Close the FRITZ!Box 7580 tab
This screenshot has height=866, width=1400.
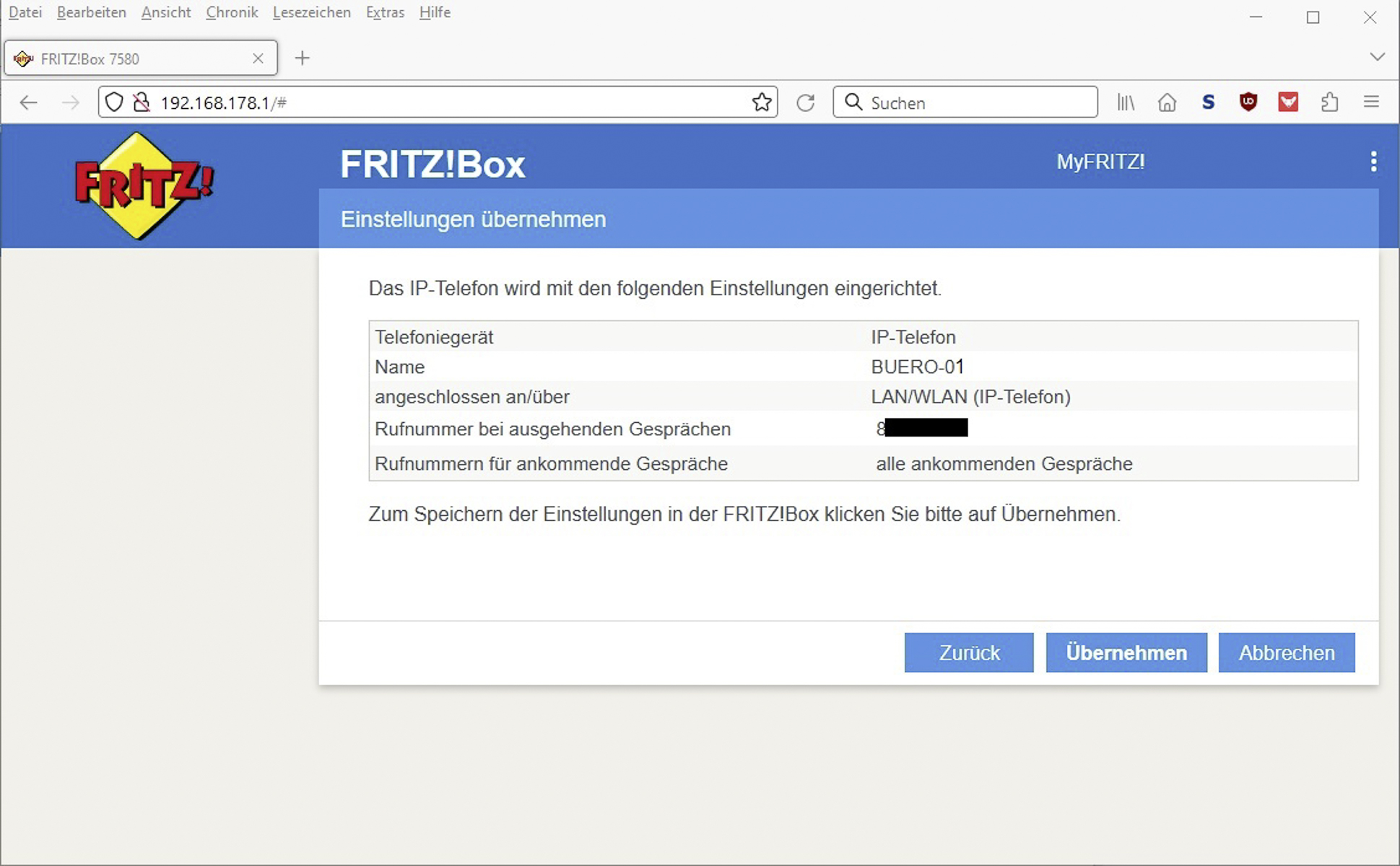click(x=258, y=58)
